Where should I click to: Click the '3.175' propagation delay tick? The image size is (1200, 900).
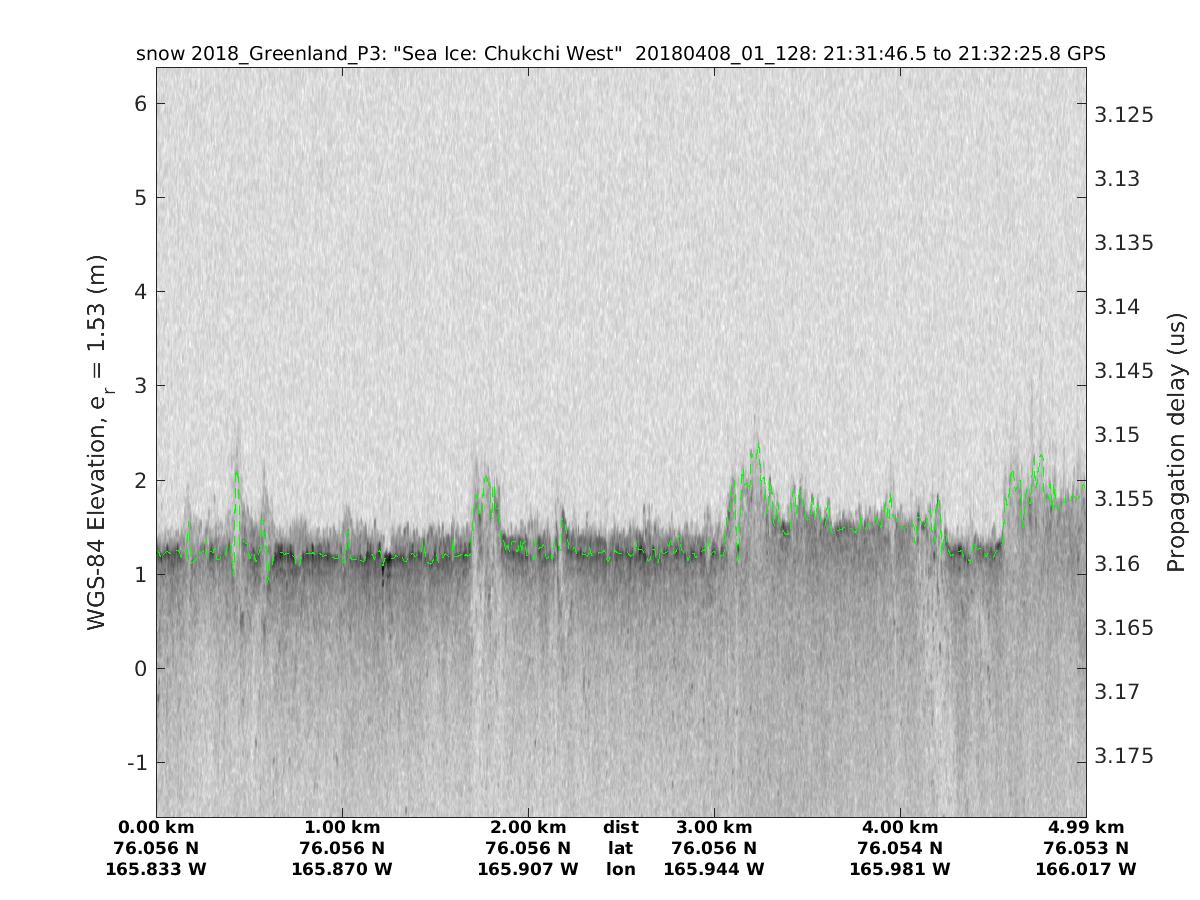click(1125, 756)
